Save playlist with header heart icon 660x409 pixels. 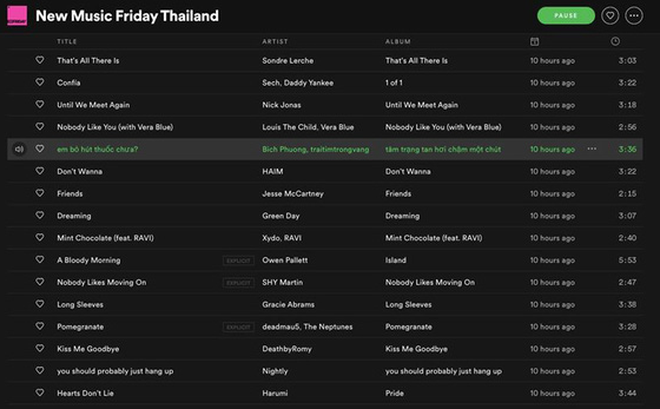coord(610,16)
